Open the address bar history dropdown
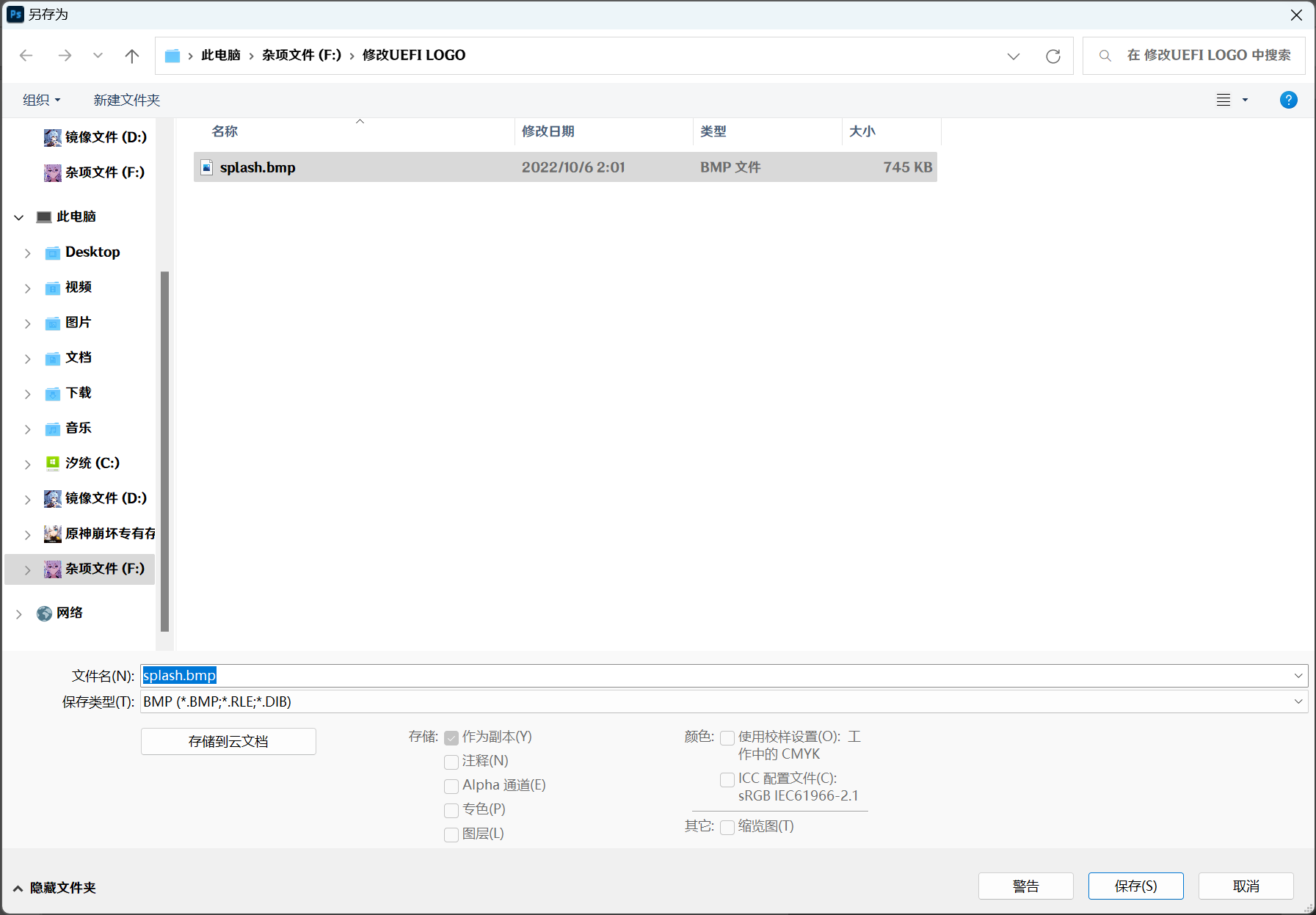This screenshot has height=915, width=1316. click(x=1014, y=56)
